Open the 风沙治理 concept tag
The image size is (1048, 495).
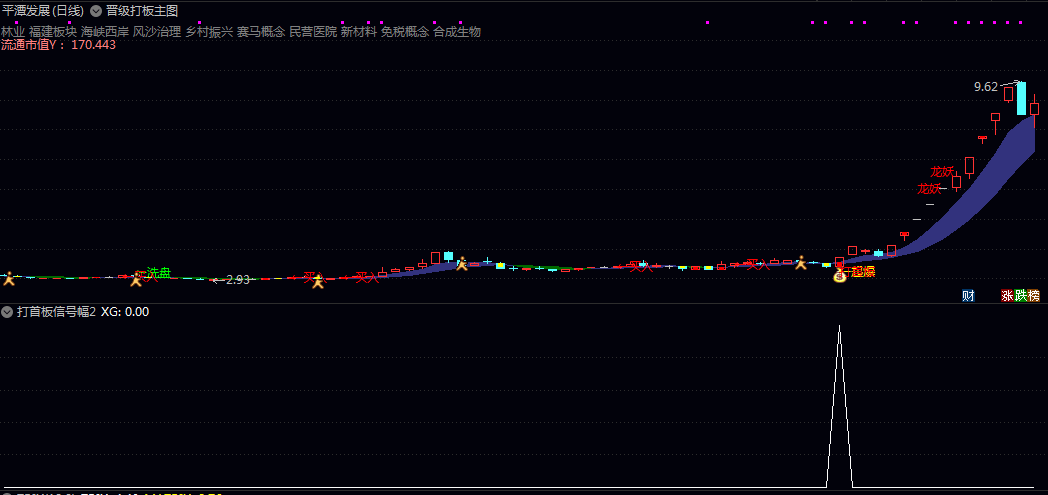click(157, 31)
